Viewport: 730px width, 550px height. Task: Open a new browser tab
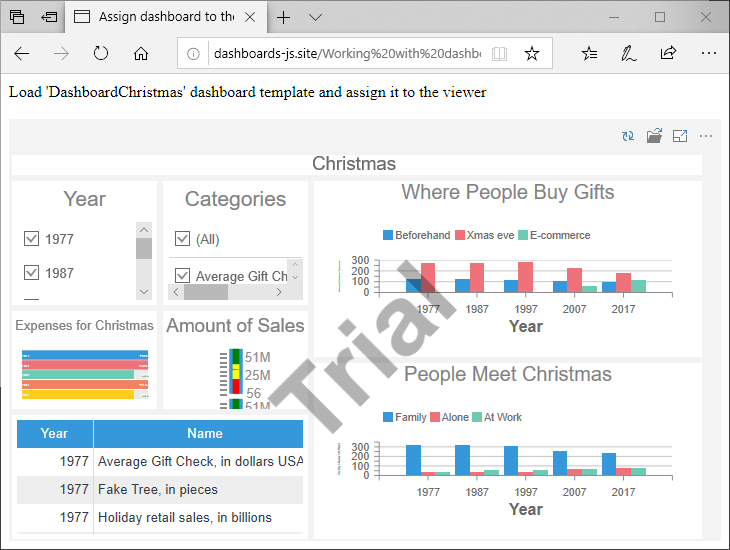pyautogui.click(x=284, y=17)
